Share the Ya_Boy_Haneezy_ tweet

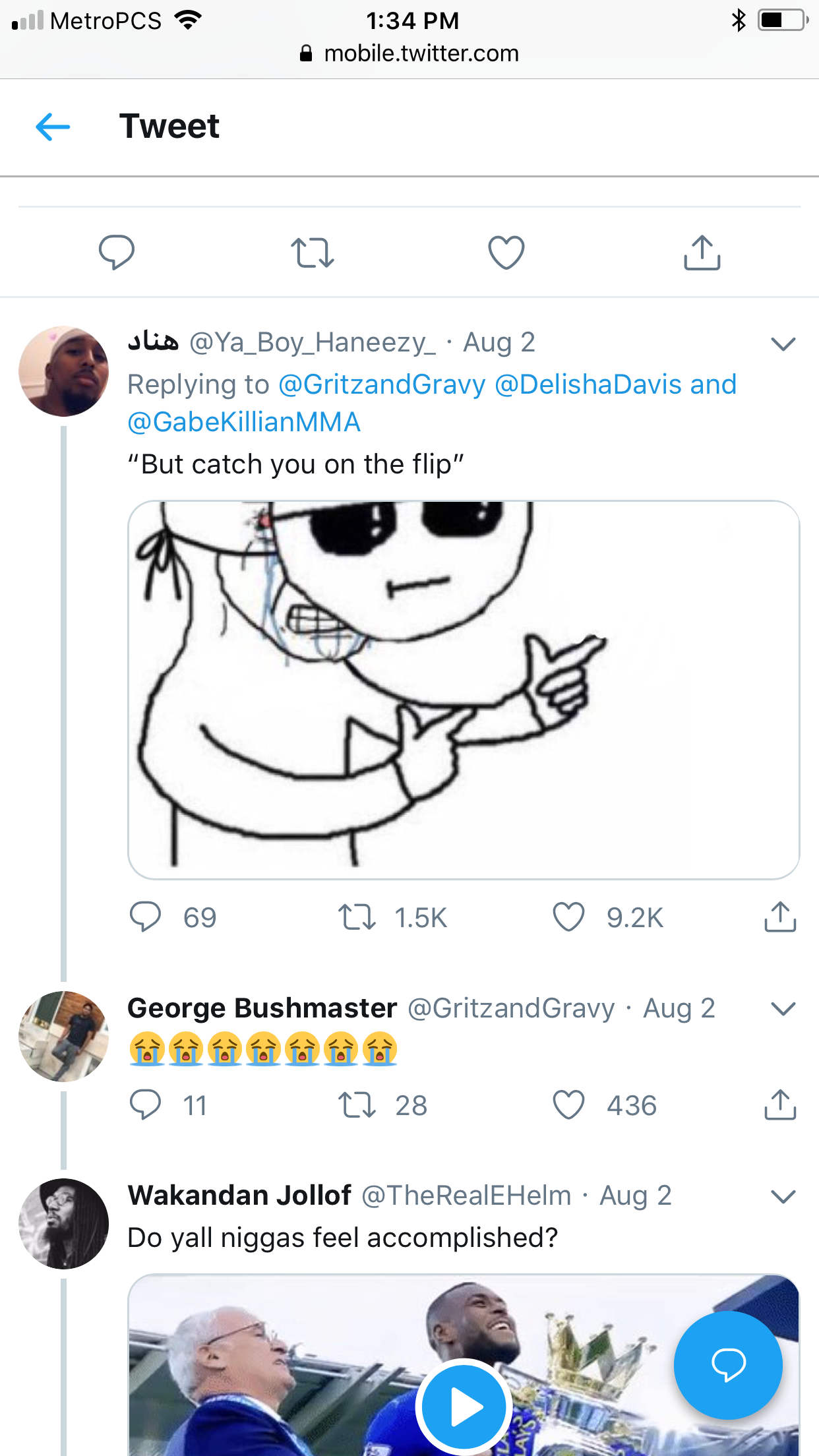tap(780, 917)
